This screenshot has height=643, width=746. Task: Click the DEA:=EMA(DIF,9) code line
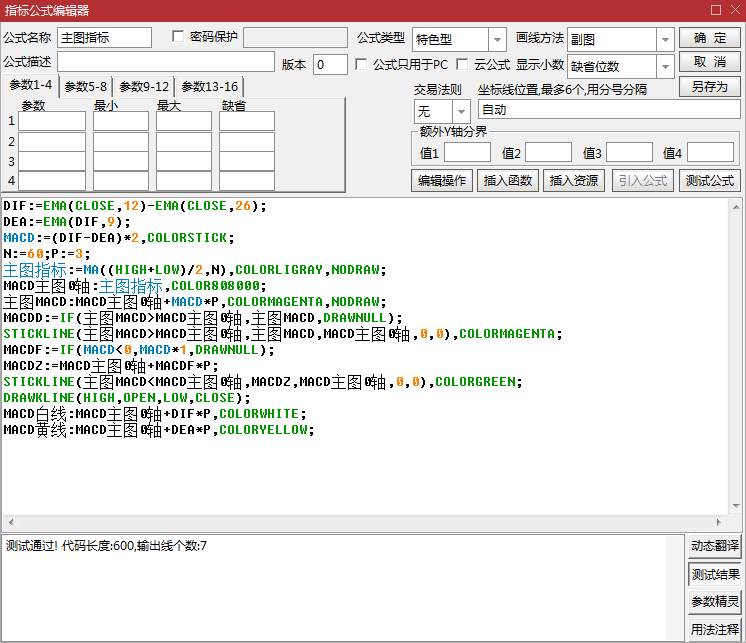tap(67, 222)
